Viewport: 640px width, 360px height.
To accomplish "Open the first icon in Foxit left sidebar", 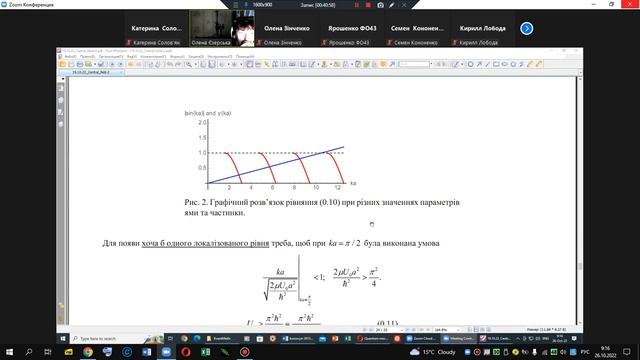I will click(61, 88).
